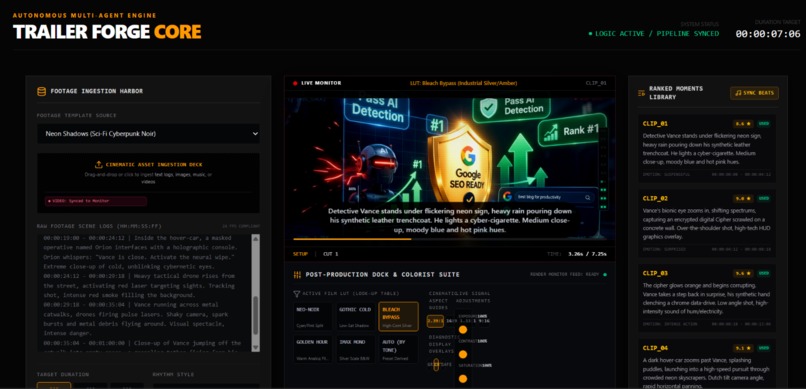Open the CLIP_02 bionic eye clip card

tap(707, 223)
